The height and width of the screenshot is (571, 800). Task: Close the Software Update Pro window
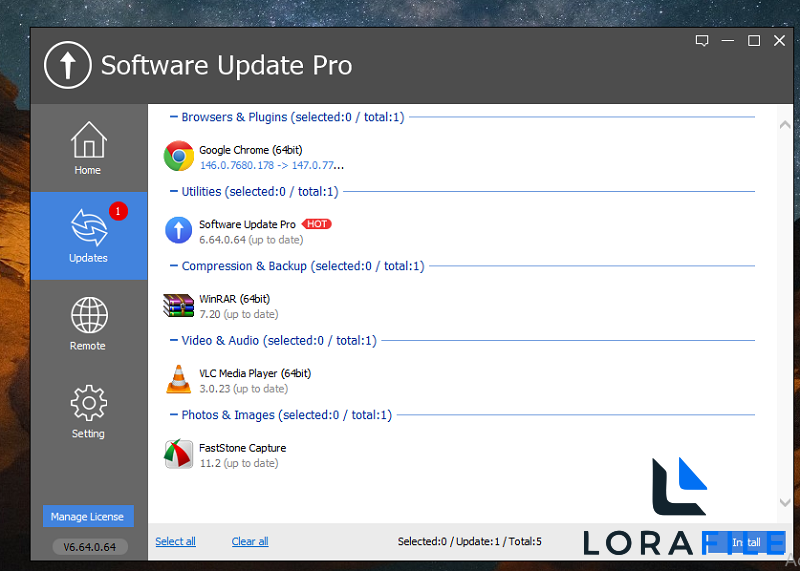tap(779, 41)
